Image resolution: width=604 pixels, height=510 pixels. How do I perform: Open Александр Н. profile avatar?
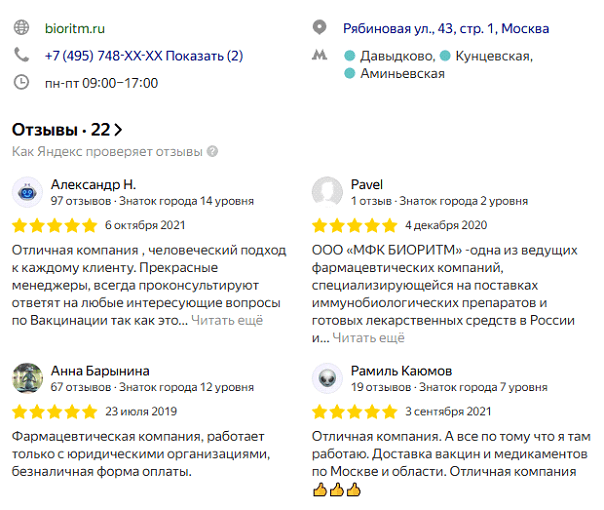coord(27,192)
